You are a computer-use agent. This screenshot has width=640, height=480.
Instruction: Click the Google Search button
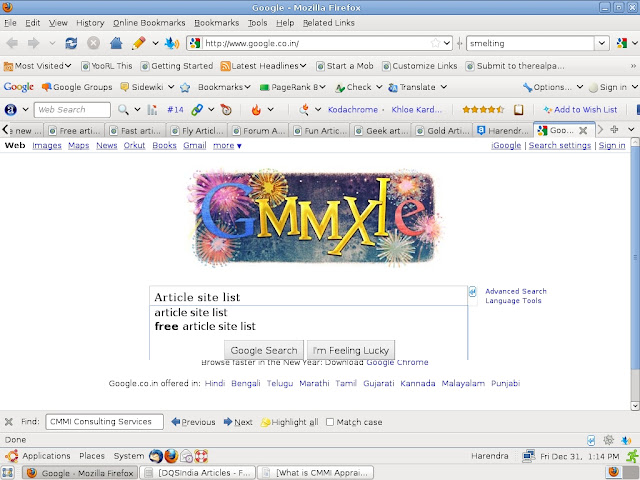click(264, 350)
